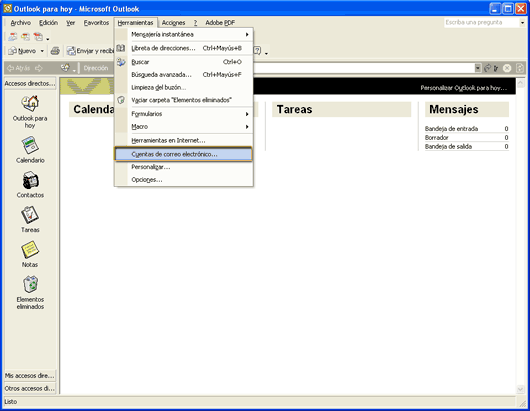Select Cuentas de correo electrónico
Image resolution: width=530 pixels, height=411 pixels.
click(x=184, y=154)
